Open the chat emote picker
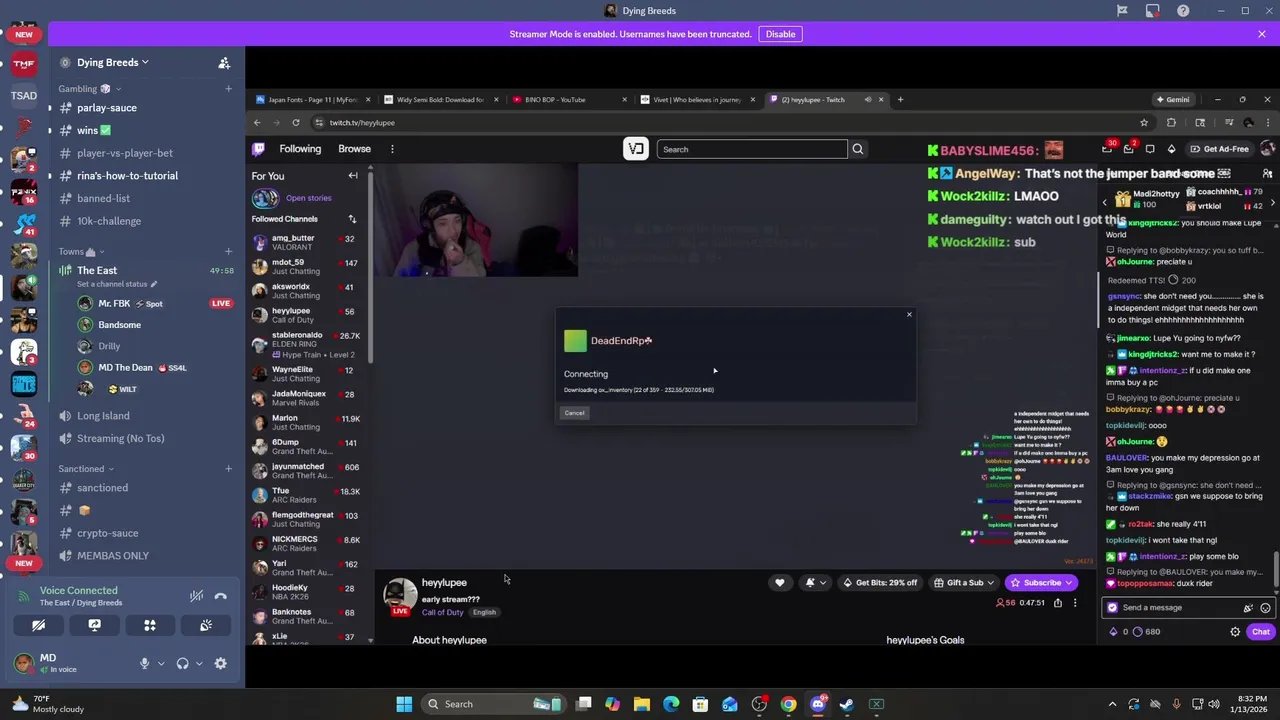The height and width of the screenshot is (720, 1280). [1265, 607]
